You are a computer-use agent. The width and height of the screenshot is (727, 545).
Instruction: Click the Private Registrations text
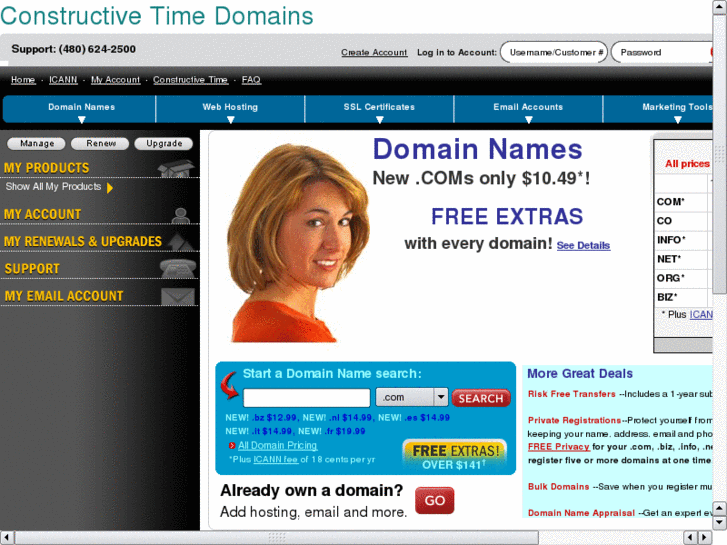tap(574, 421)
